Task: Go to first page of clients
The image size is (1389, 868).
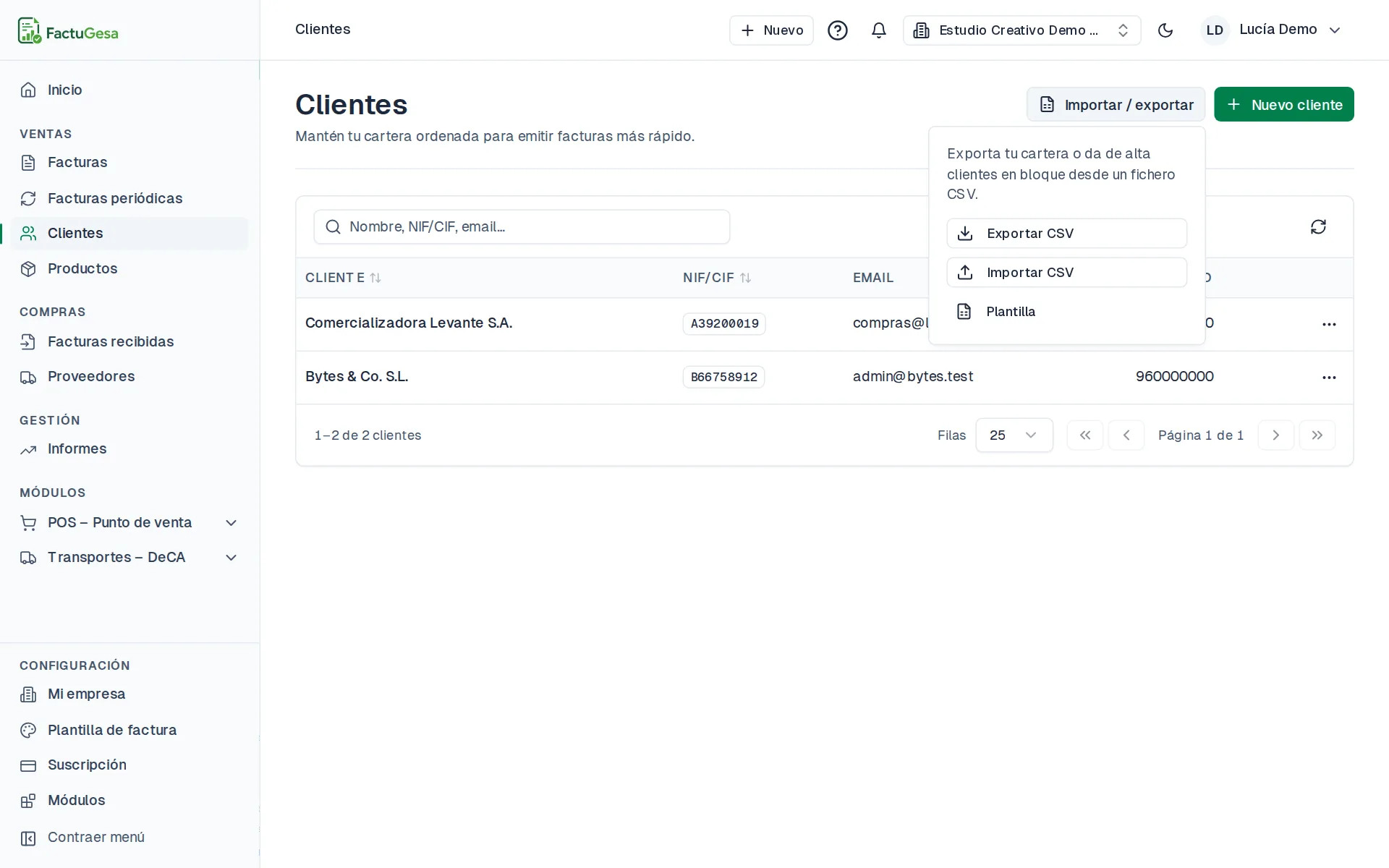Action: point(1084,435)
